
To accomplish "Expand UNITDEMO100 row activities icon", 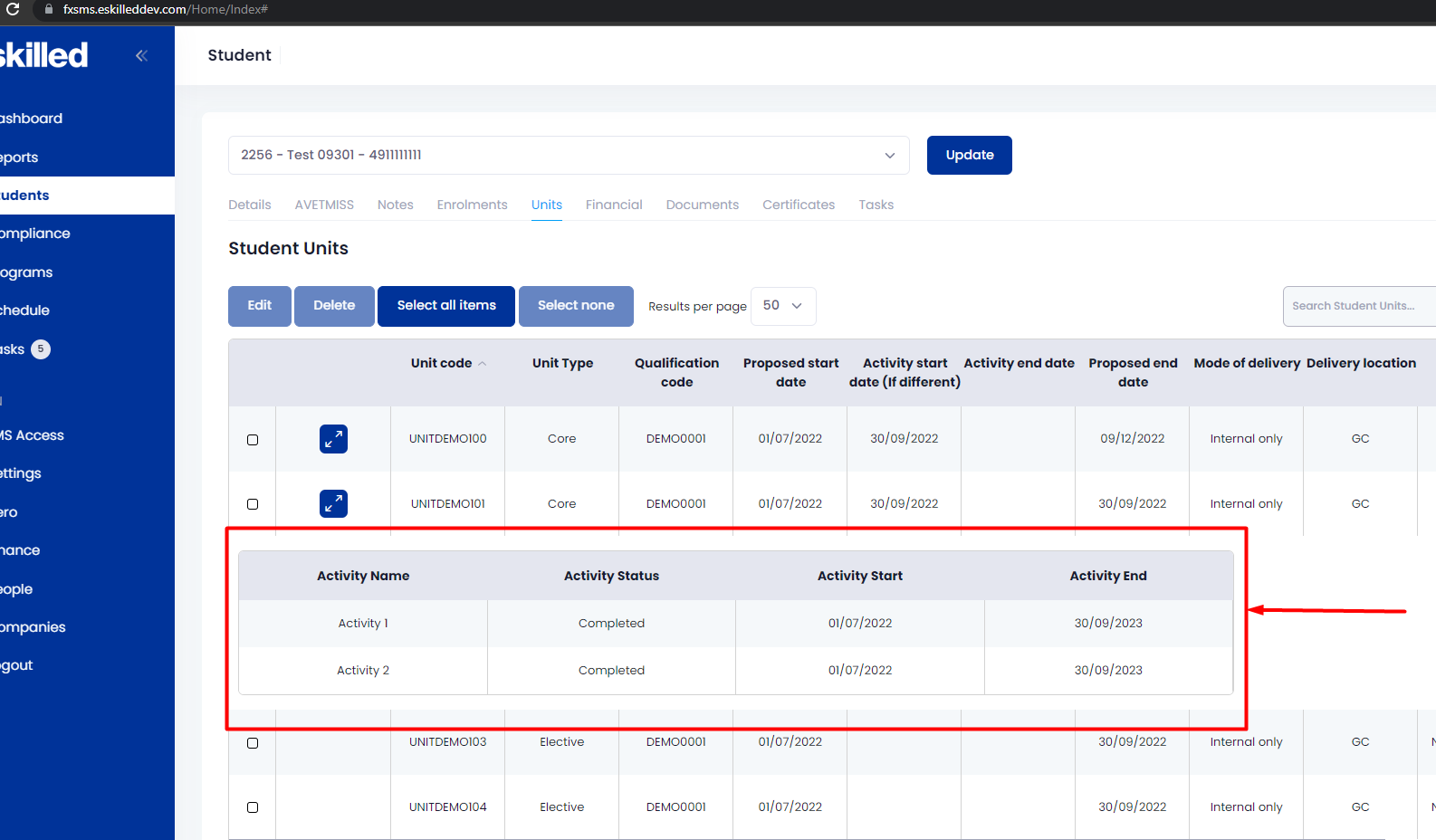I will coord(333,439).
